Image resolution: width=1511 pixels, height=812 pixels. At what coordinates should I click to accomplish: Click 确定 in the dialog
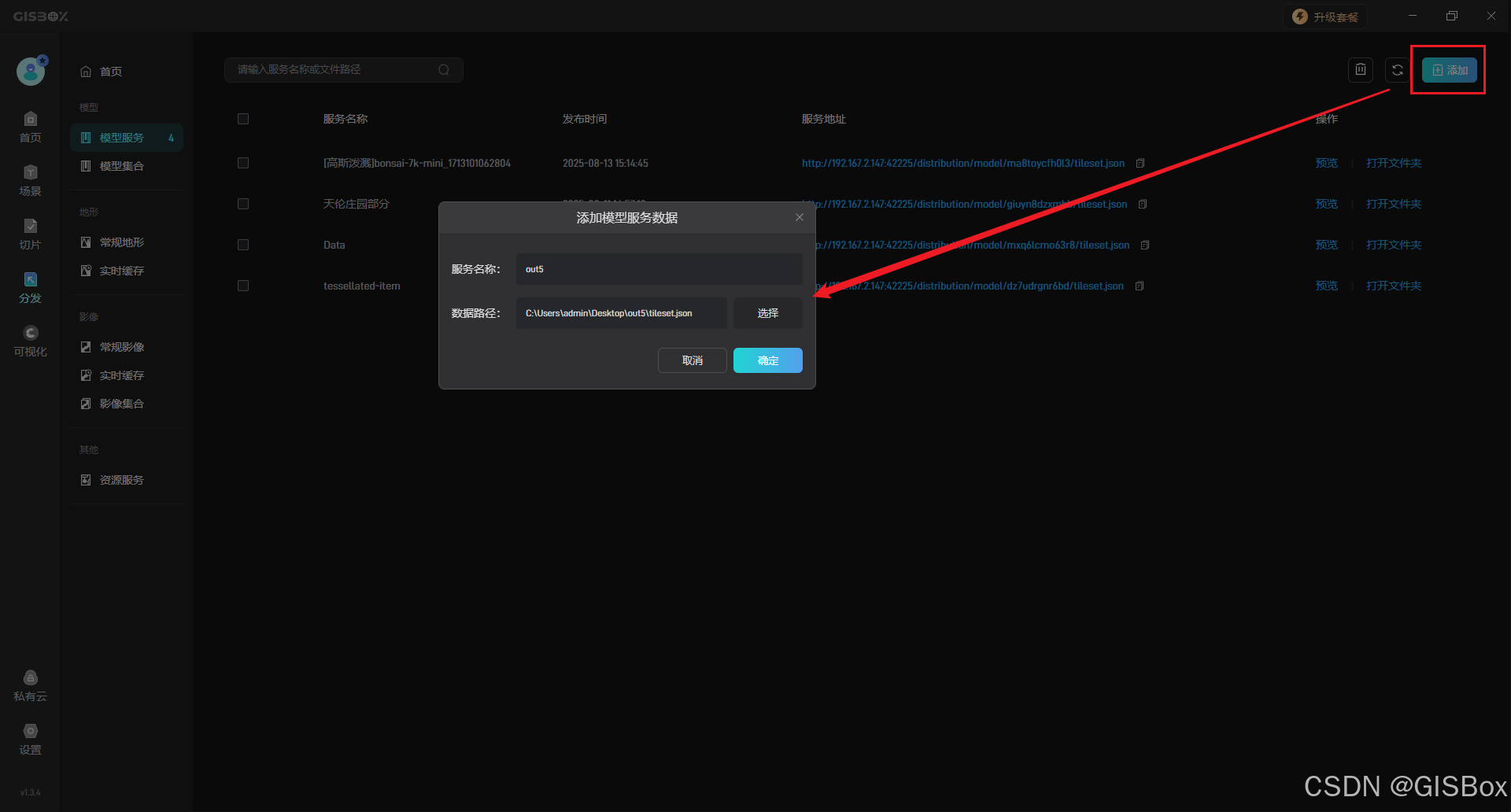[768, 360]
